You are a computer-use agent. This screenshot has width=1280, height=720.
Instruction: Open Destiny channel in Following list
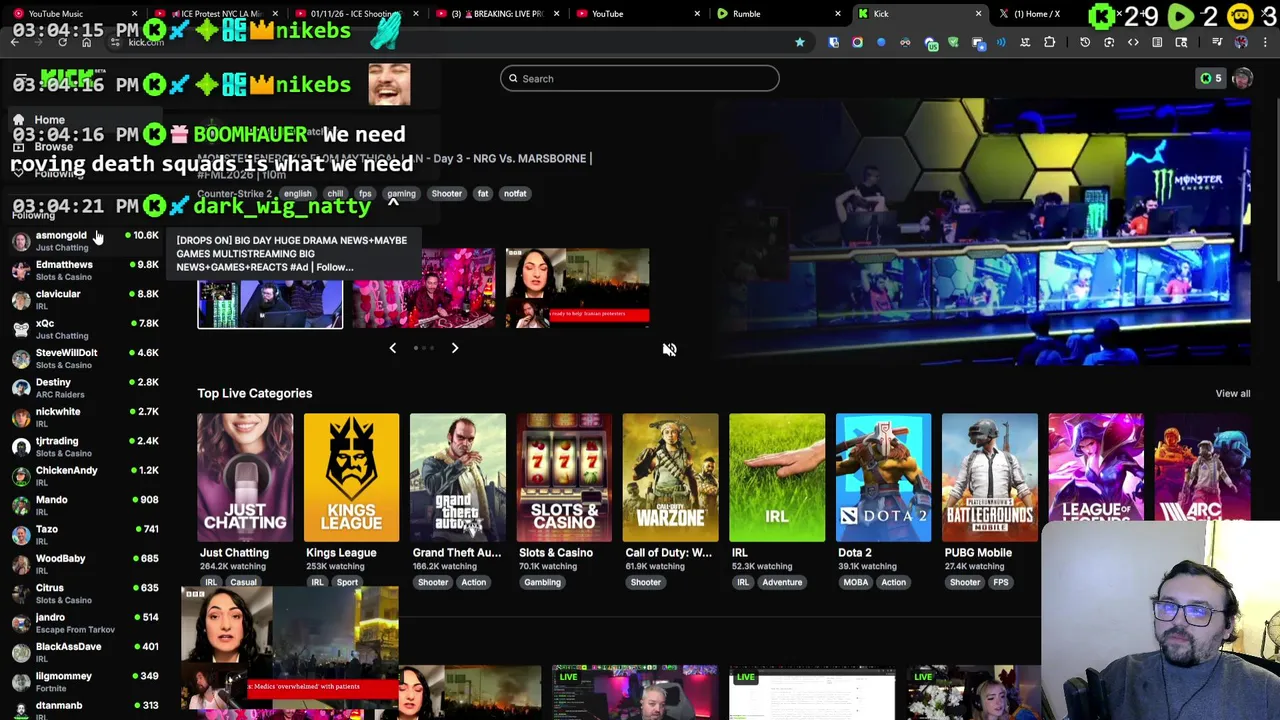tap(85, 388)
